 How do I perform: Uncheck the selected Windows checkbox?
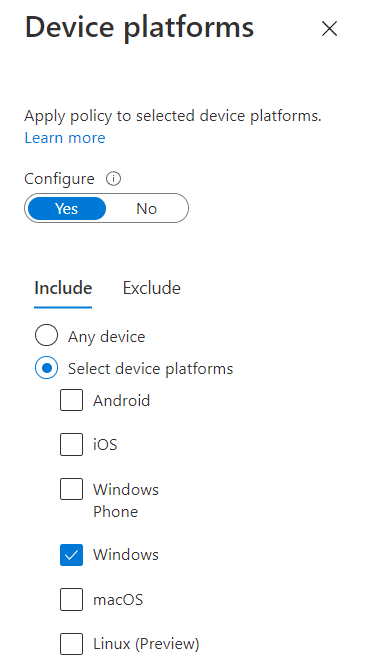tap(71, 555)
